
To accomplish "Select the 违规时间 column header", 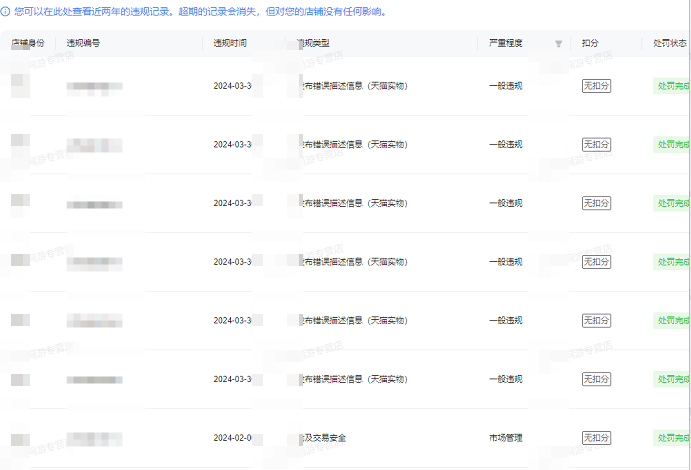I will click(x=230, y=44).
